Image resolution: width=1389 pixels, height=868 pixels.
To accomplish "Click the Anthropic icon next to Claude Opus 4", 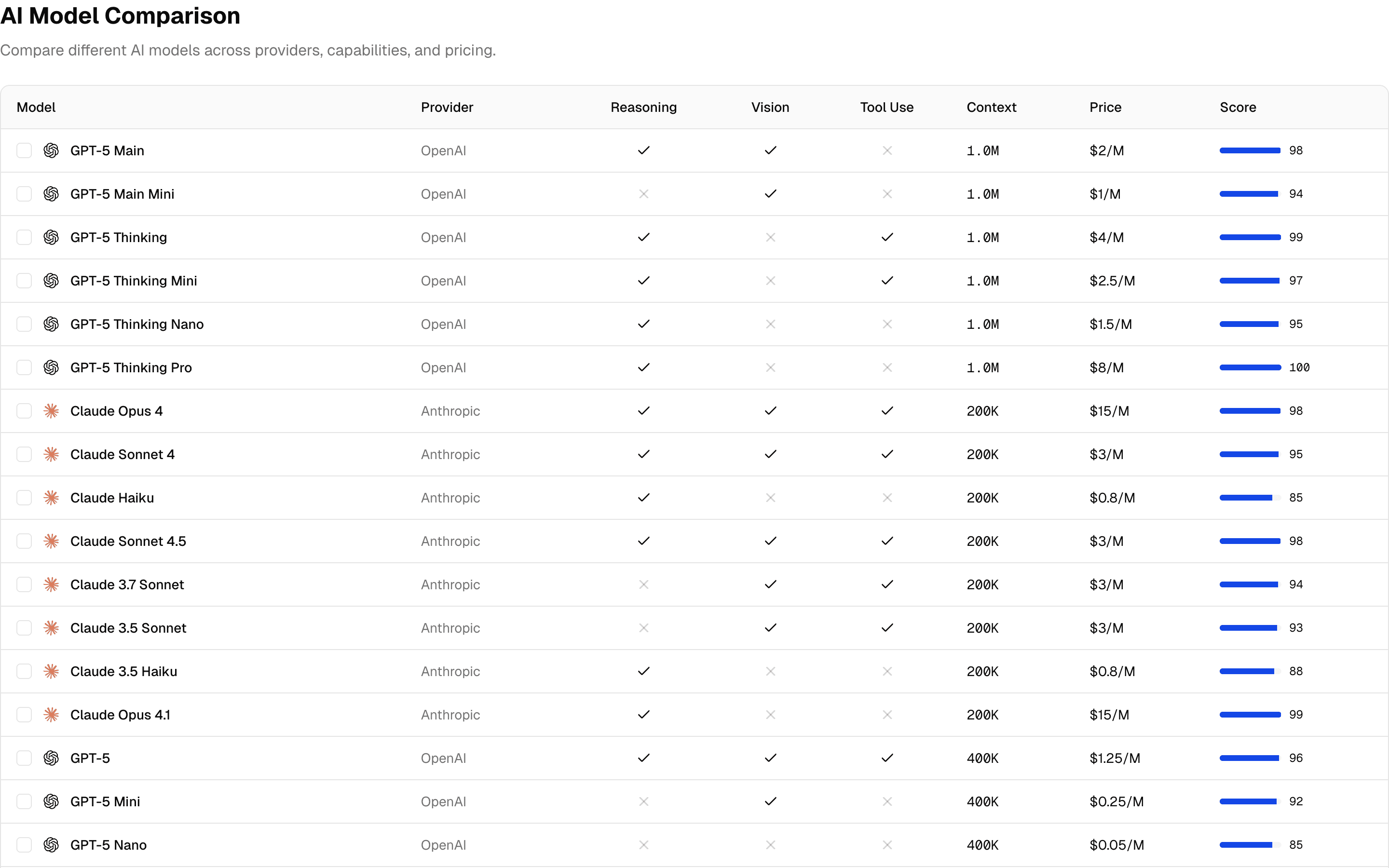I will pyautogui.click(x=51, y=410).
